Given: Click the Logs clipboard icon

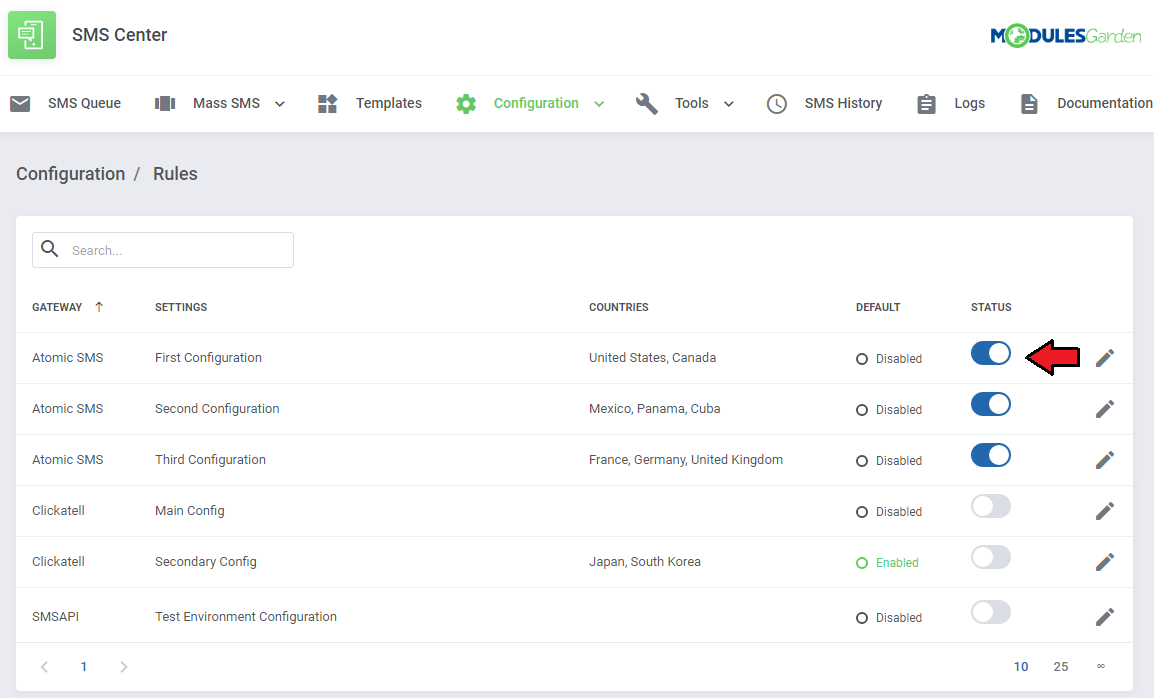Looking at the screenshot, I should click(927, 104).
